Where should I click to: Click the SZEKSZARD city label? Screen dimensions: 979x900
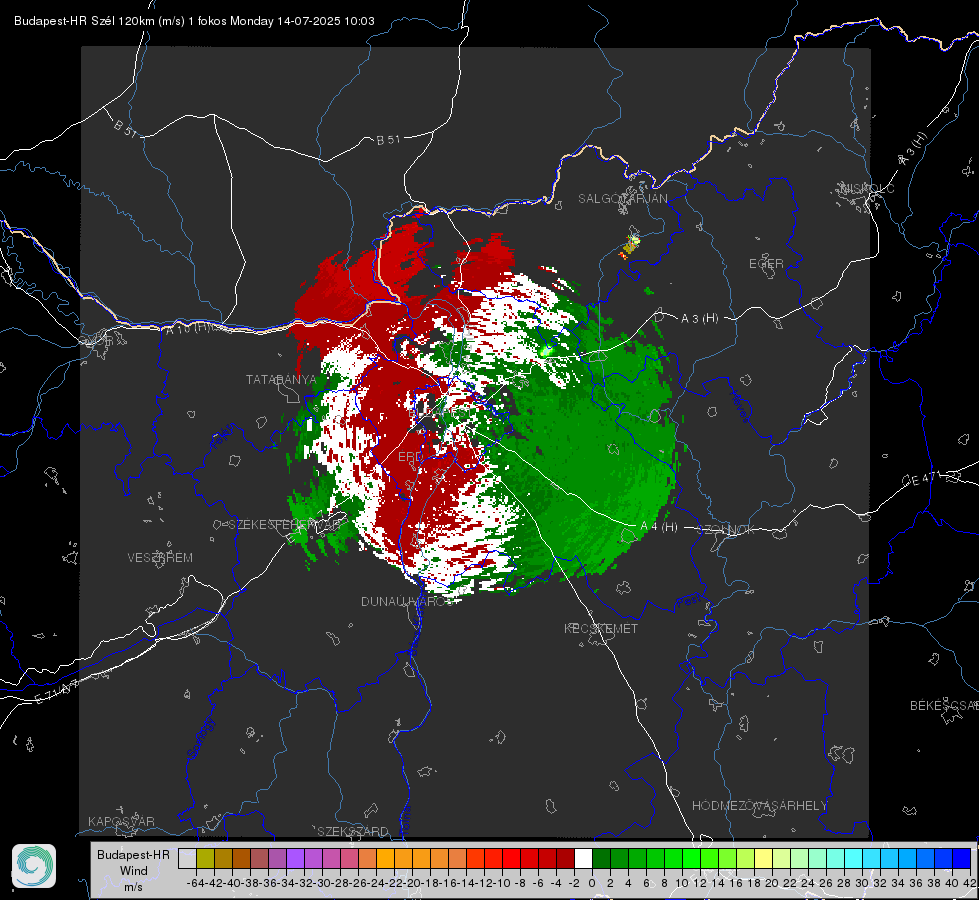click(353, 831)
